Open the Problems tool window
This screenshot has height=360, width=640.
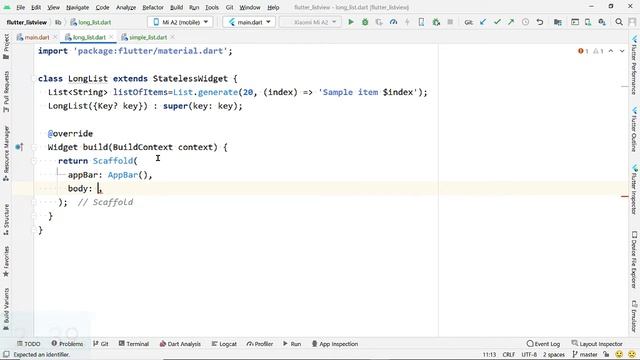click(x=67, y=344)
